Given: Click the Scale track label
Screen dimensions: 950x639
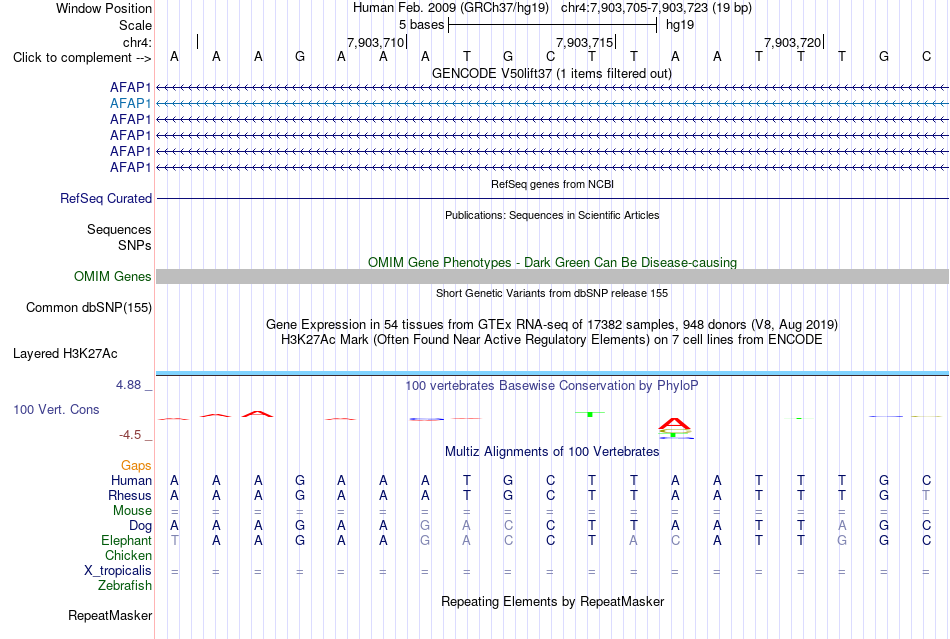Looking at the screenshot, I should click(135, 25).
